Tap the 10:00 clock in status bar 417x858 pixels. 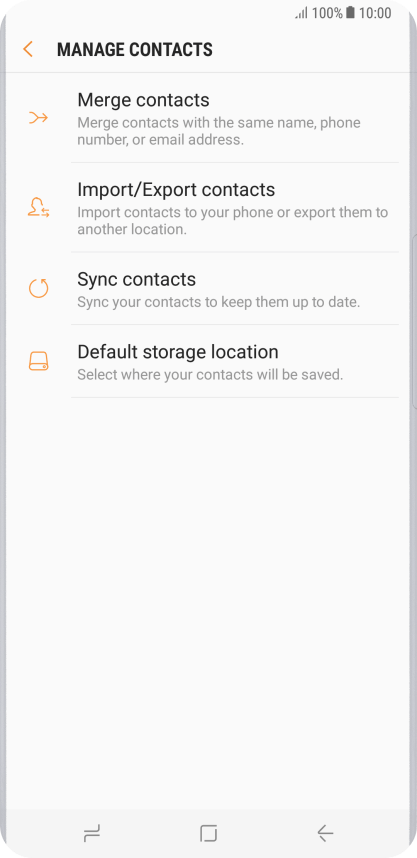(375, 13)
